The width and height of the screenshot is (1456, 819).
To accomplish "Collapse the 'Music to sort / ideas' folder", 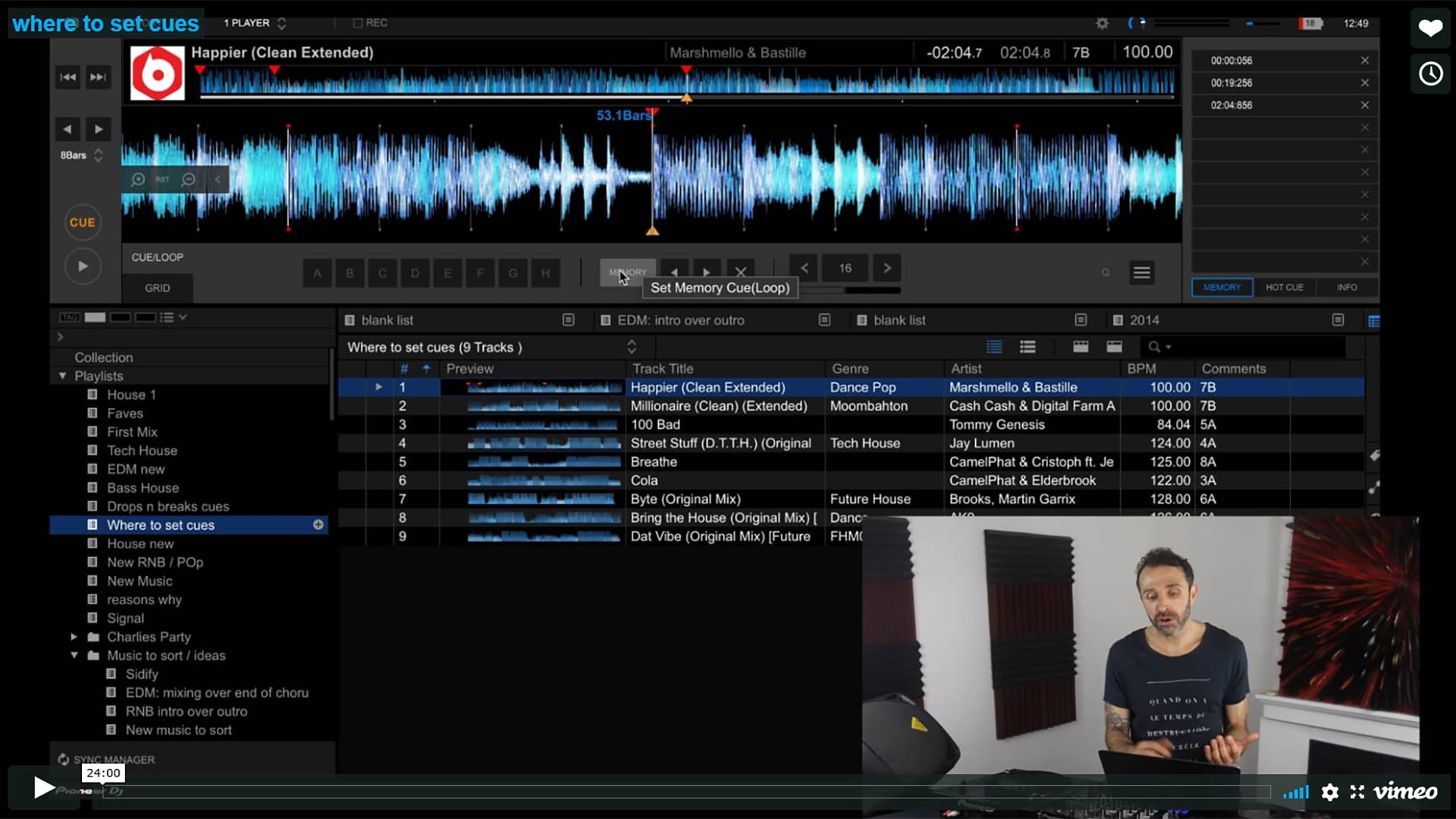I will pyautogui.click(x=74, y=655).
